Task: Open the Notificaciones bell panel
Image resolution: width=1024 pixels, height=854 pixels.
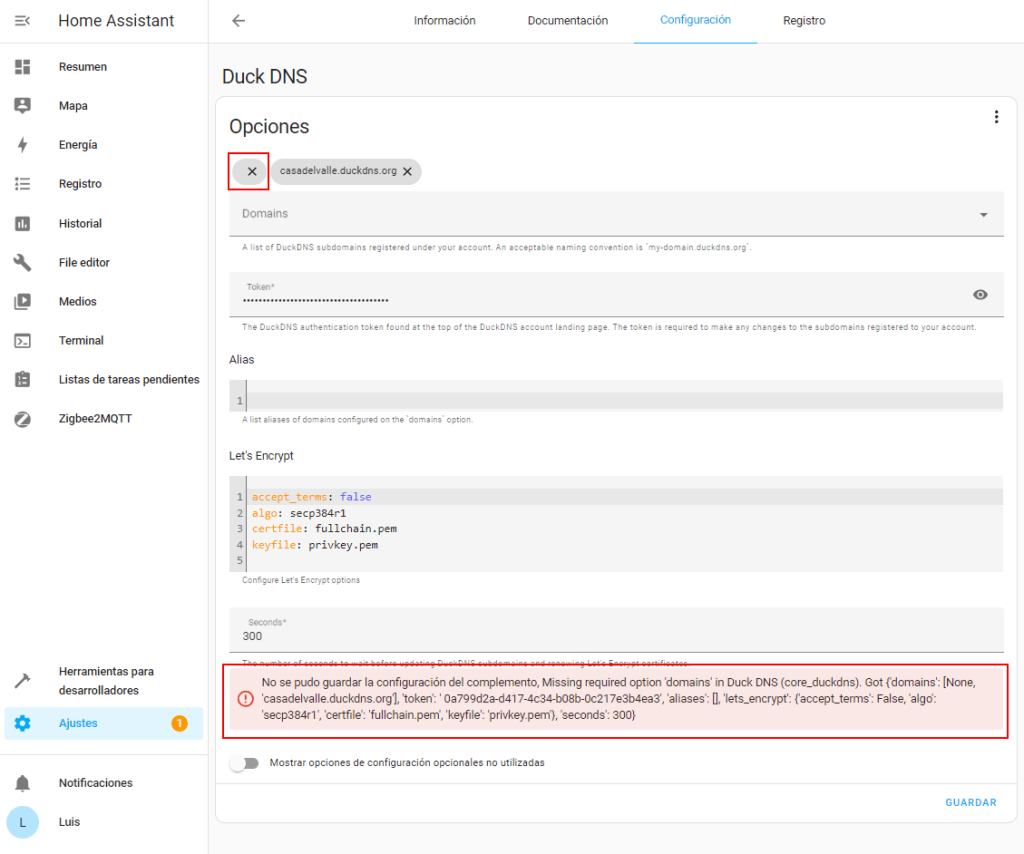Action: tap(95, 783)
